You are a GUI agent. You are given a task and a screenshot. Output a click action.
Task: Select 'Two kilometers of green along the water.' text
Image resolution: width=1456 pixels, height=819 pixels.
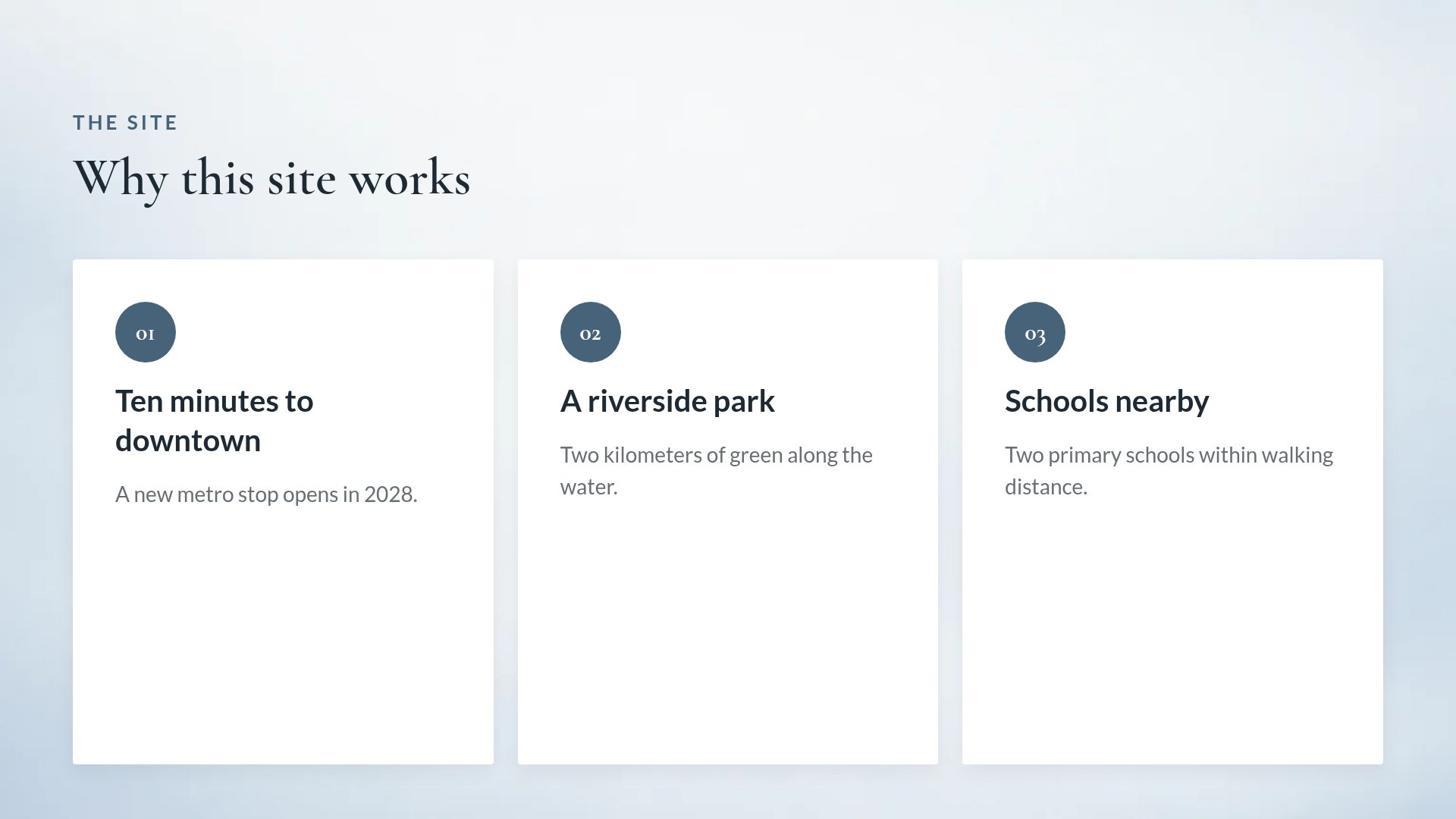click(x=717, y=471)
